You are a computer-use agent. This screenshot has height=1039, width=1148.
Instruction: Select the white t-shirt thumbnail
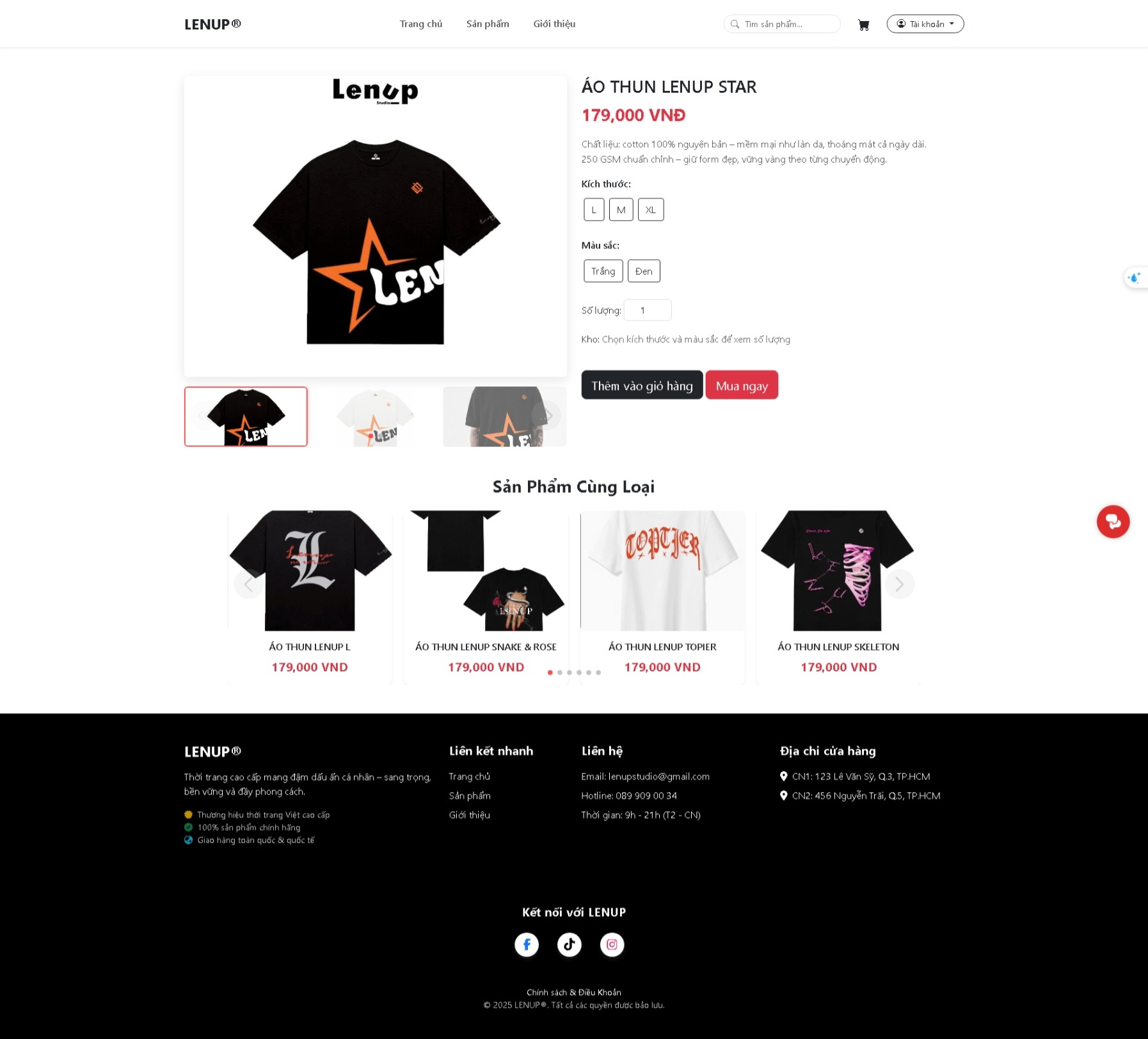coord(376,416)
